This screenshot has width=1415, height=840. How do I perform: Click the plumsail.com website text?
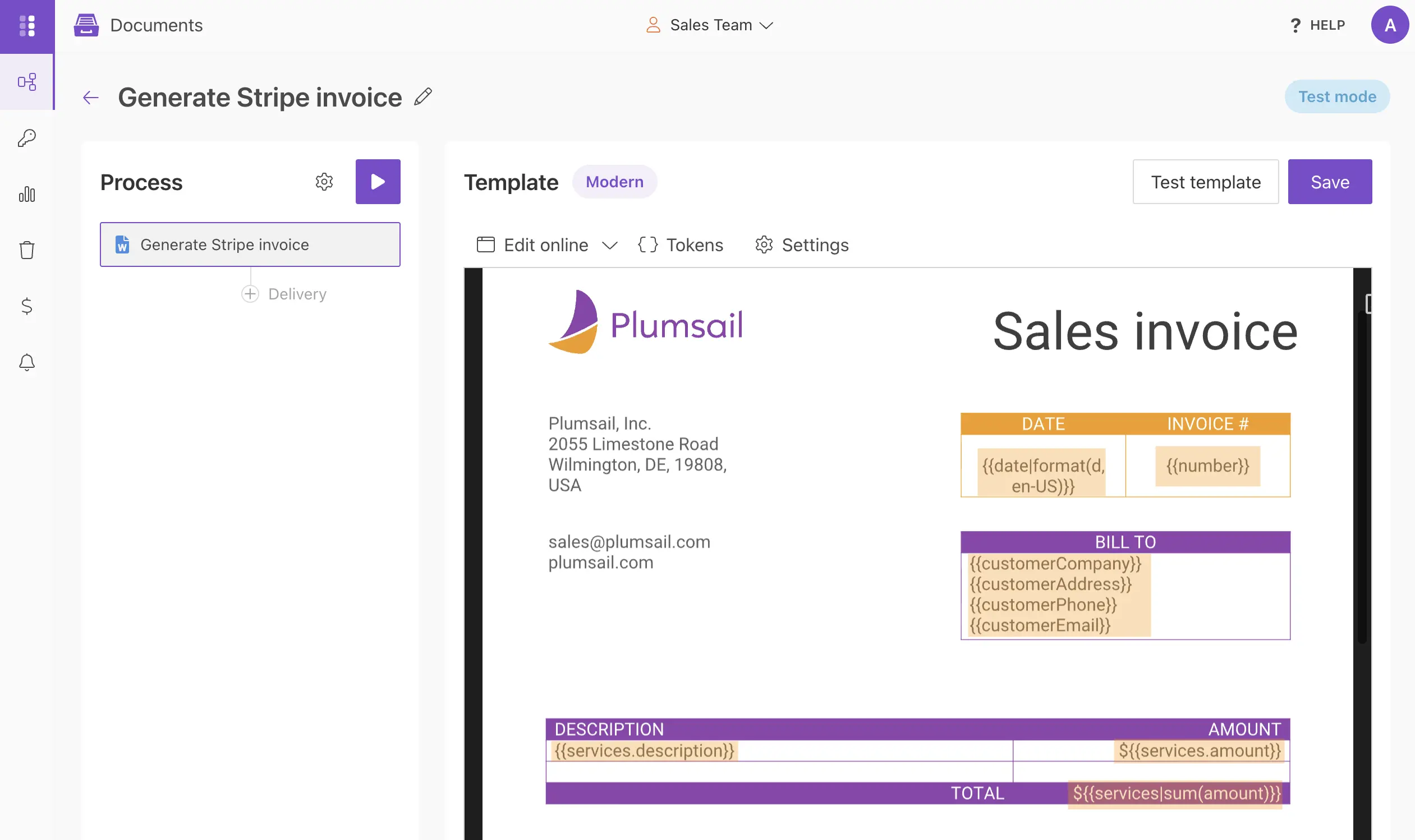(601, 562)
